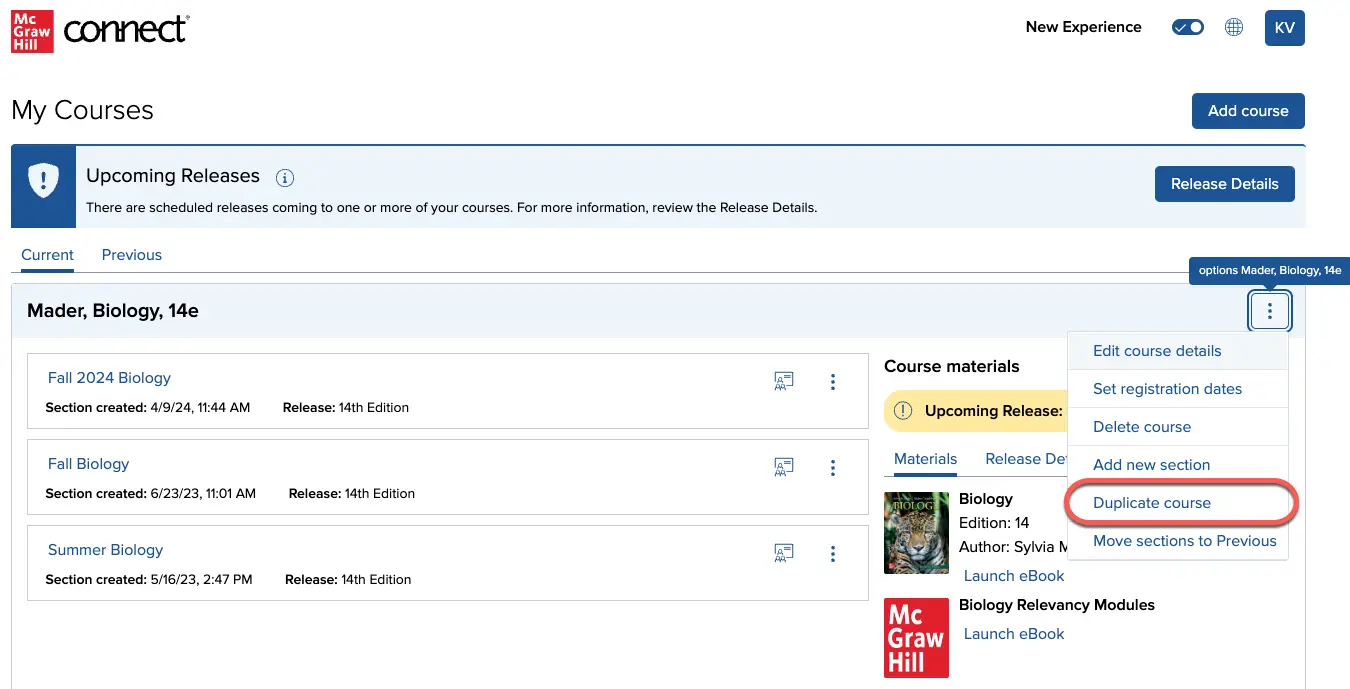Click the Mader, Biology, 14e course title
Screen dimensions: 1350x689
[x=113, y=311]
